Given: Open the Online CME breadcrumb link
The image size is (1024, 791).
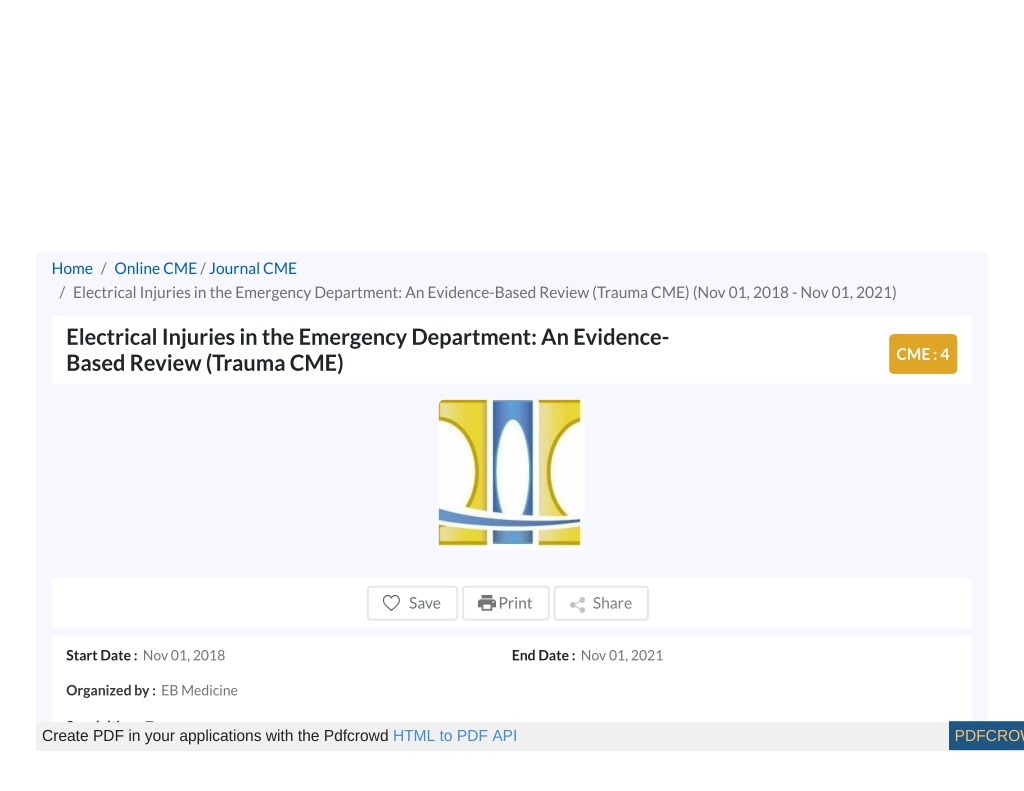Looking at the screenshot, I should [155, 268].
